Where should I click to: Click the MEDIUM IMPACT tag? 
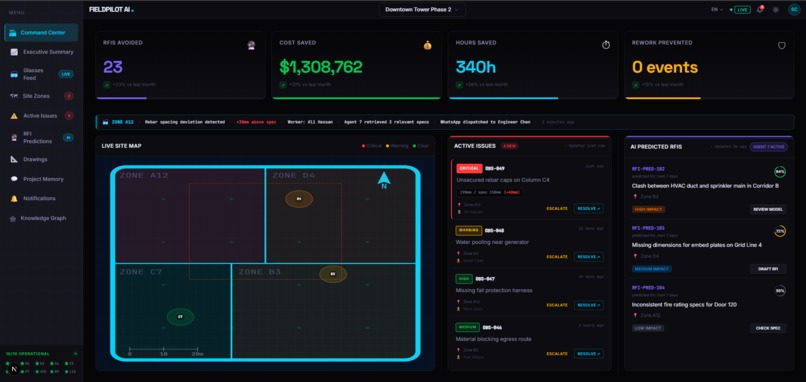pyautogui.click(x=651, y=269)
